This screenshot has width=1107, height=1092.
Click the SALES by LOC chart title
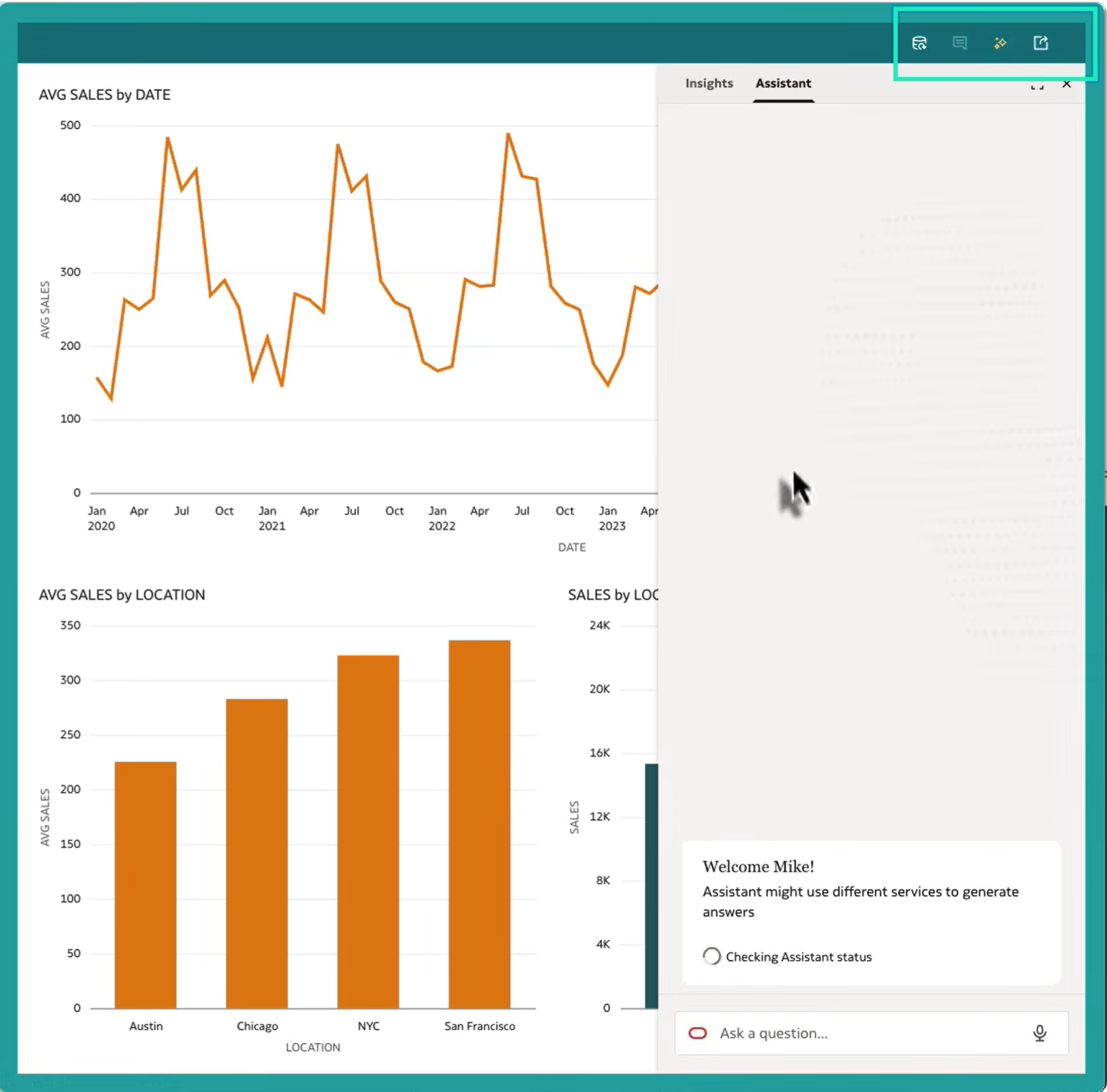coord(613,595)
